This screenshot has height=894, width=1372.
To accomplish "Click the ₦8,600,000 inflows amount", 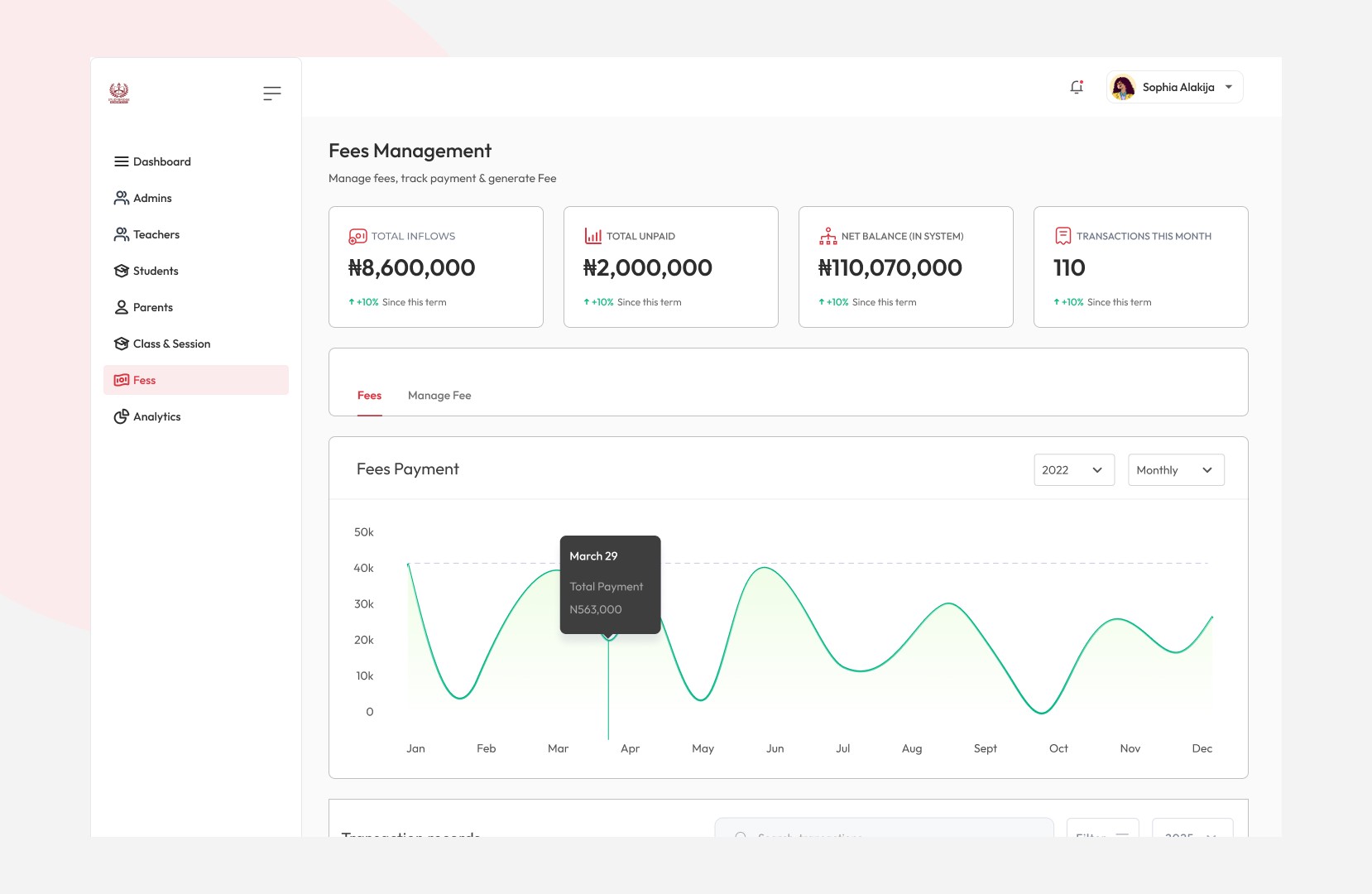I will coord(411,267).
